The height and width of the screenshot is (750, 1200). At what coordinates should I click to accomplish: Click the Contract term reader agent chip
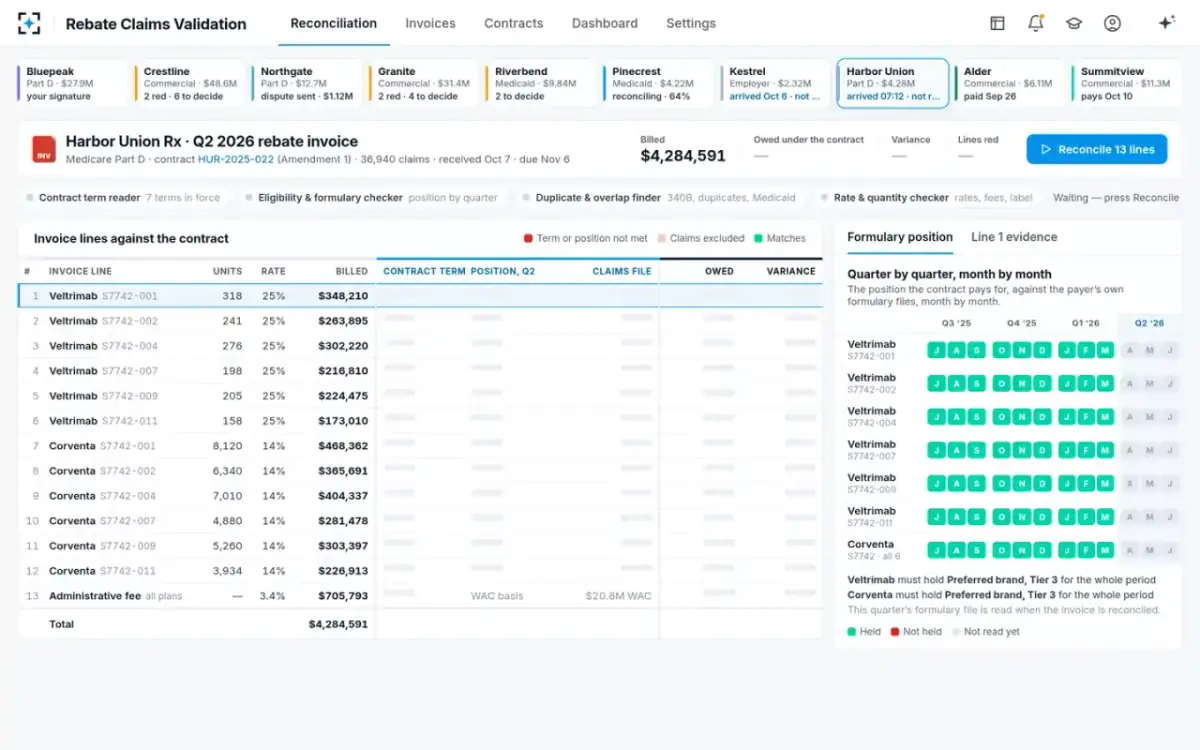click(123, 198)
